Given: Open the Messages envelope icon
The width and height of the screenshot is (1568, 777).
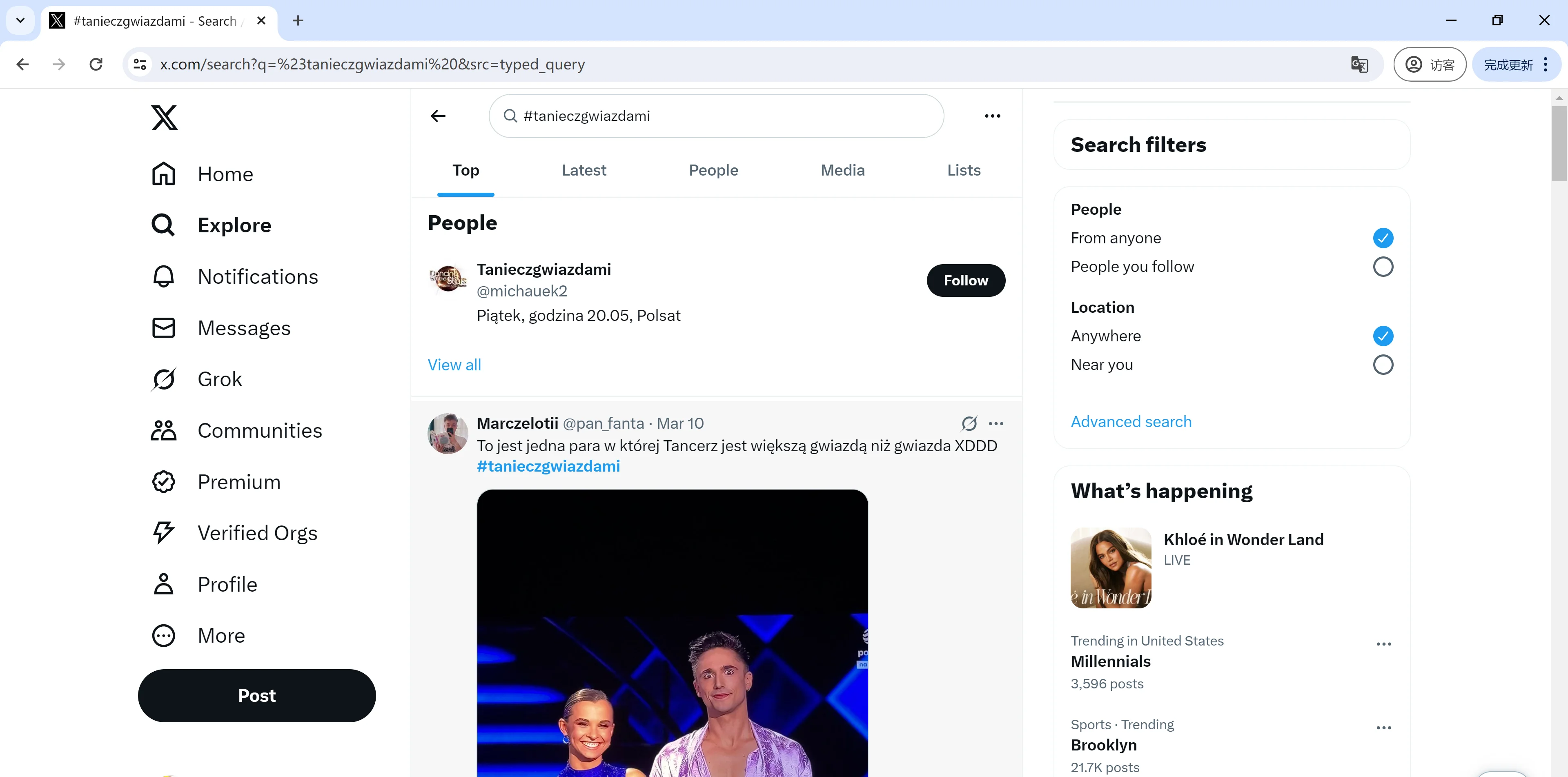Looking at the screenshot, I should pos(162,327).
